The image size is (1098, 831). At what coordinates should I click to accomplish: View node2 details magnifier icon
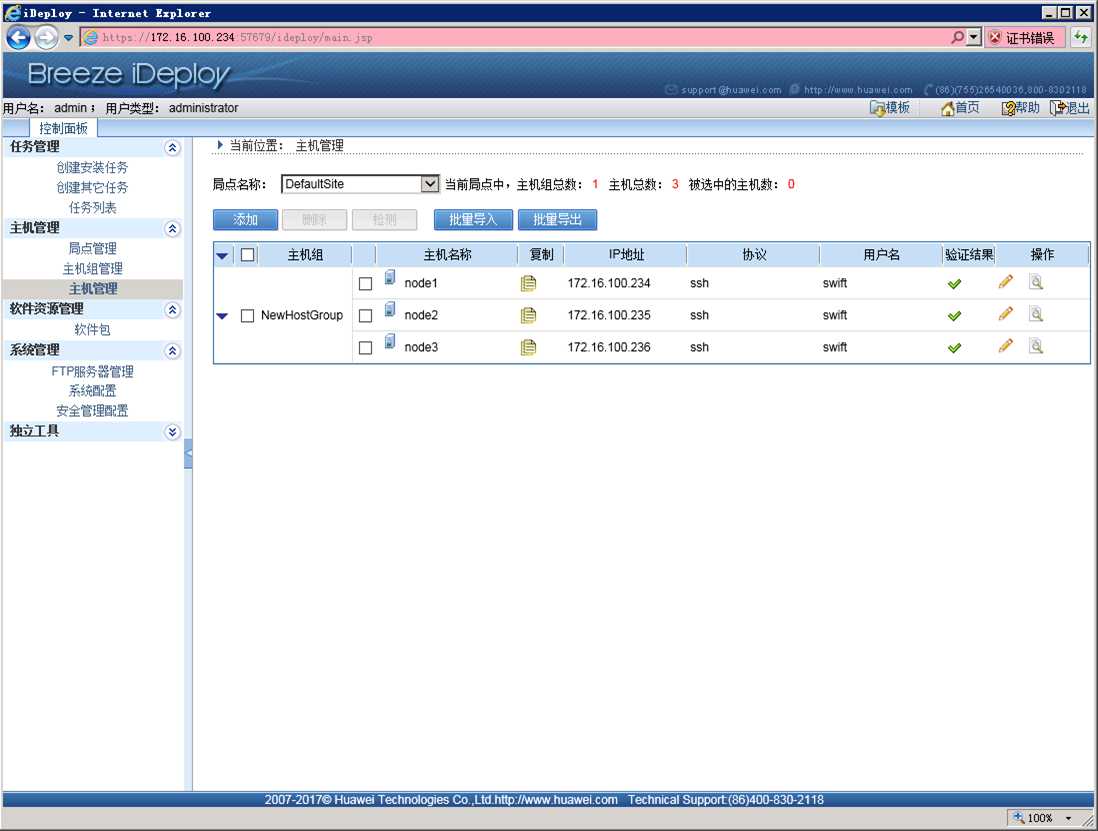point(1036,314)
